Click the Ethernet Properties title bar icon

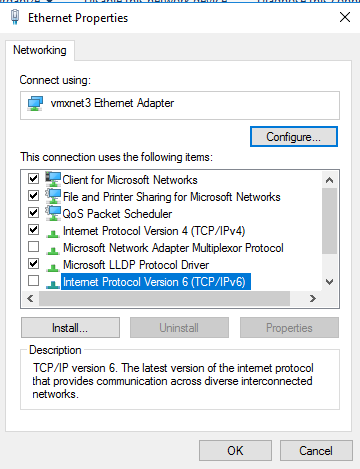15,17
